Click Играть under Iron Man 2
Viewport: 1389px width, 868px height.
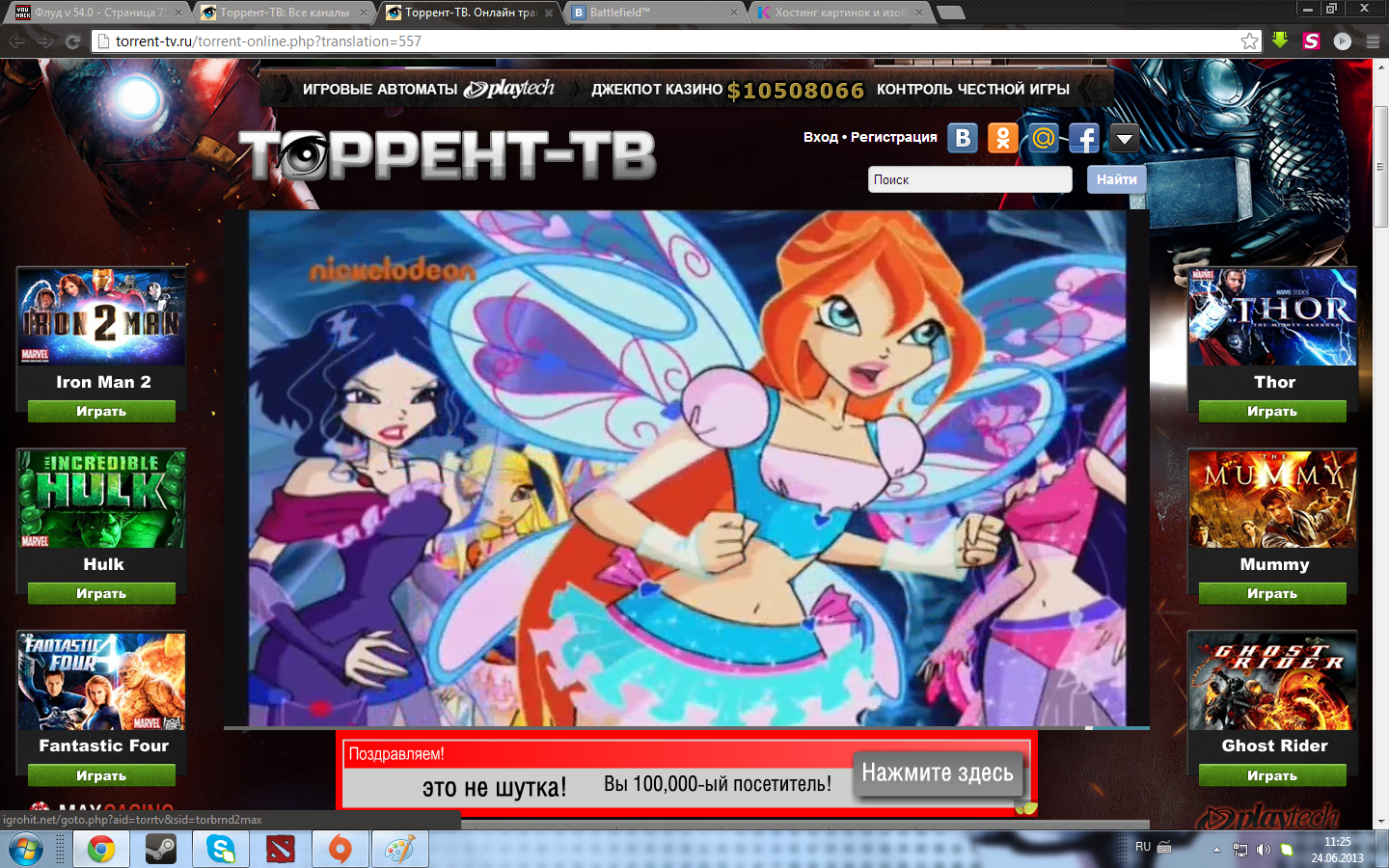(x=101, y=412)
